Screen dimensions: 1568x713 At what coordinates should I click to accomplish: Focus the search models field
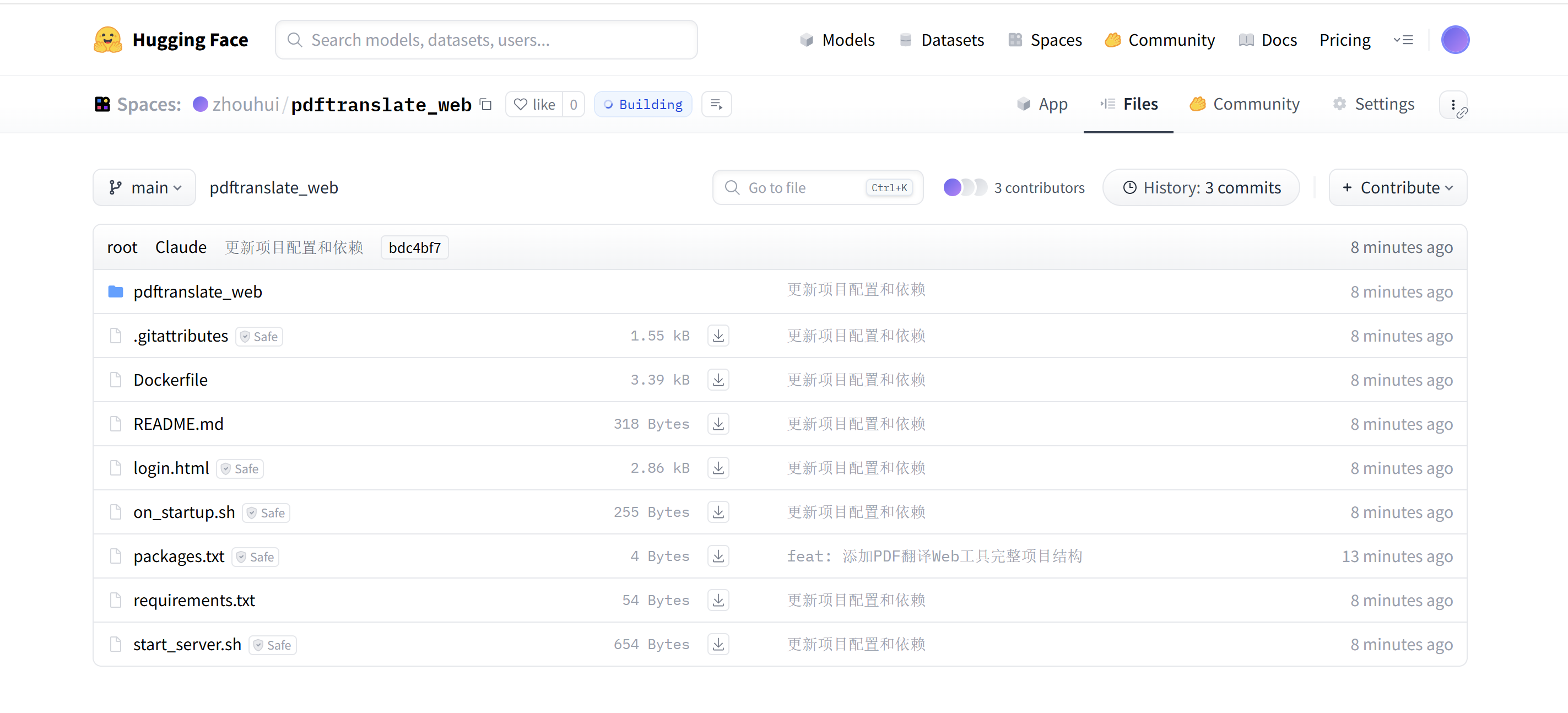pyautogui.click(x=486, y=40)
